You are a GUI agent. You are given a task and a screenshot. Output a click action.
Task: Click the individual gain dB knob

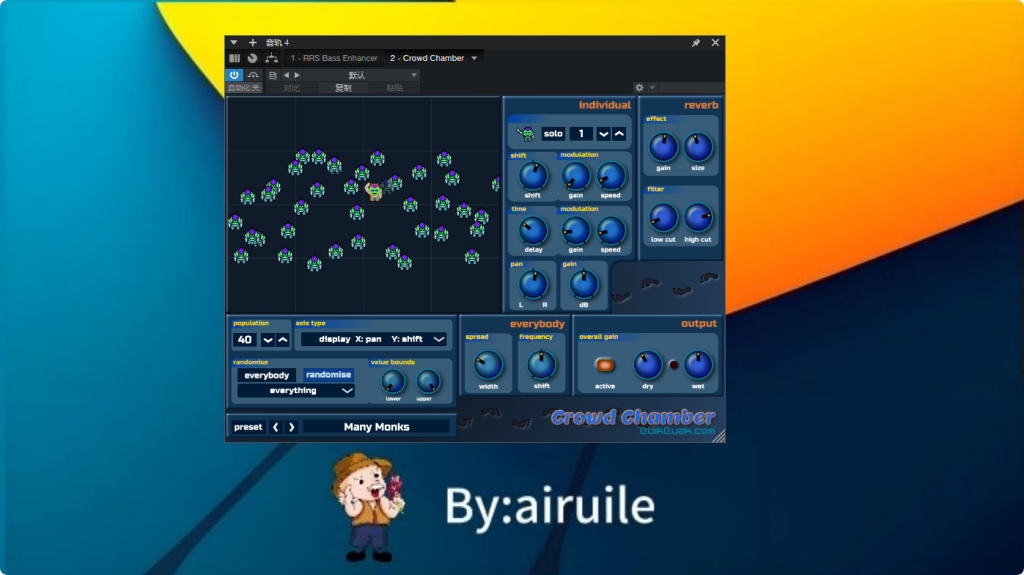583,285
